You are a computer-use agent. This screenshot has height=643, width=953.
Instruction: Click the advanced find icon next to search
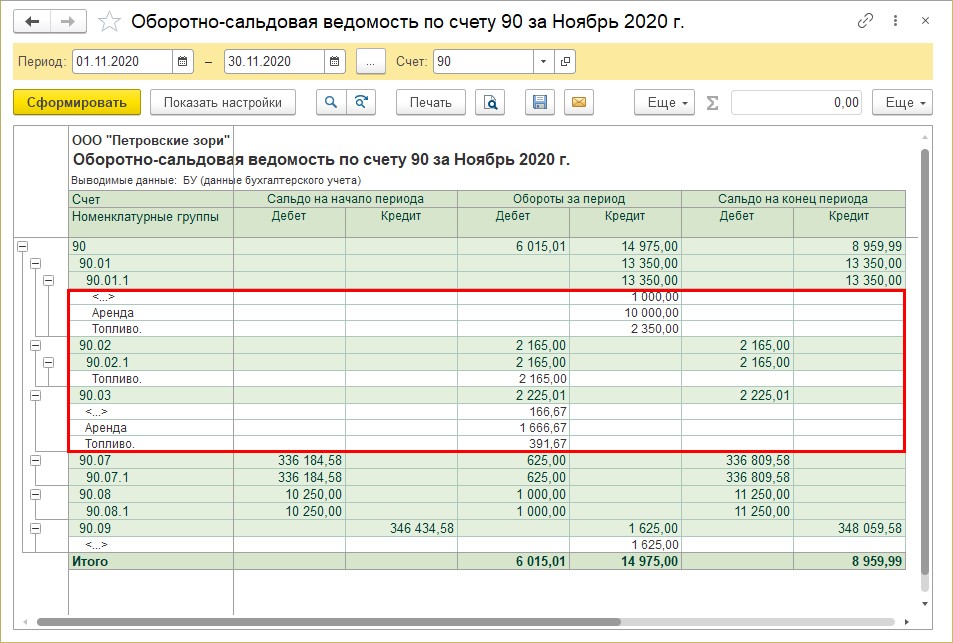tap(359, 102)
